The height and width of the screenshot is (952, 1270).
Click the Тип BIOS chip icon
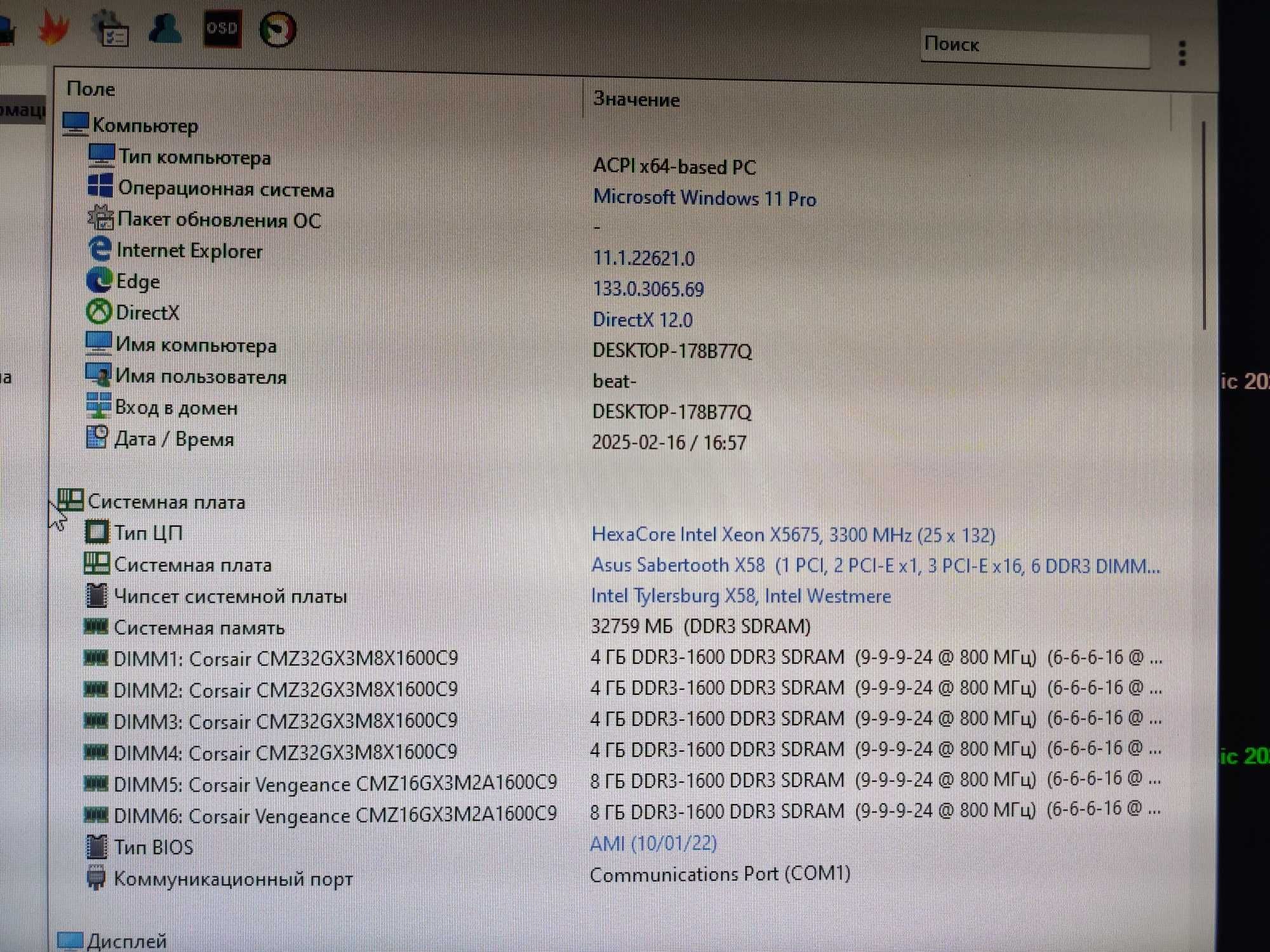click(97, 846)
